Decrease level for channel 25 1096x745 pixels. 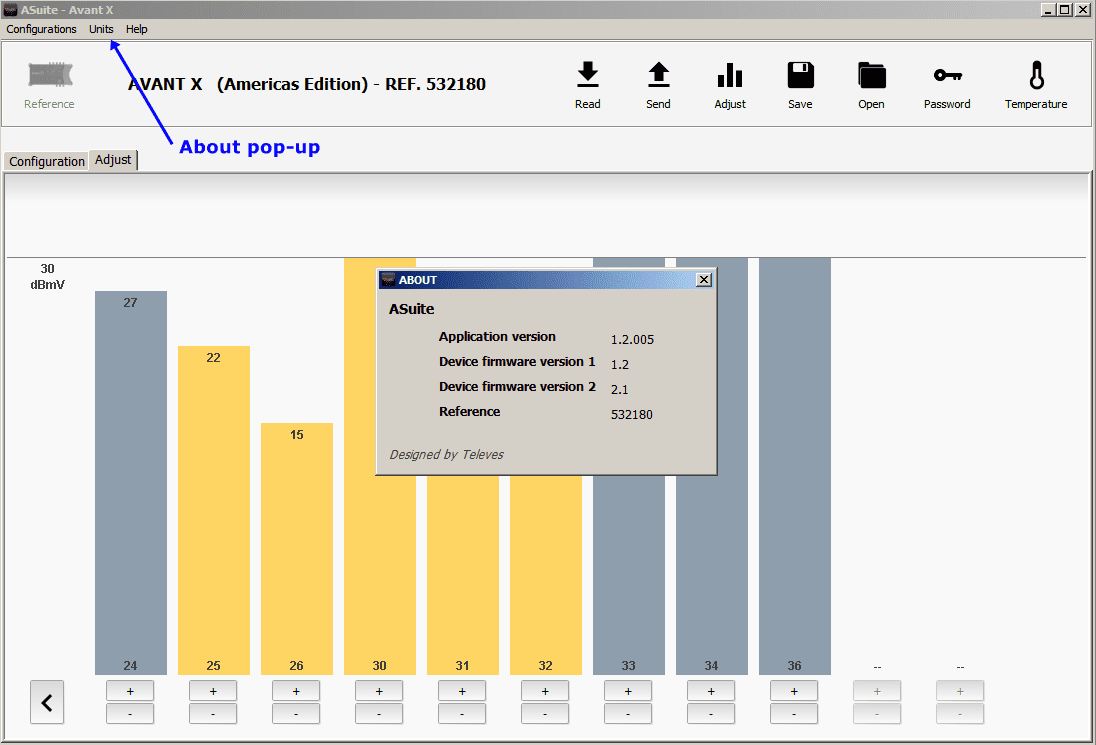tap(213, 714)
